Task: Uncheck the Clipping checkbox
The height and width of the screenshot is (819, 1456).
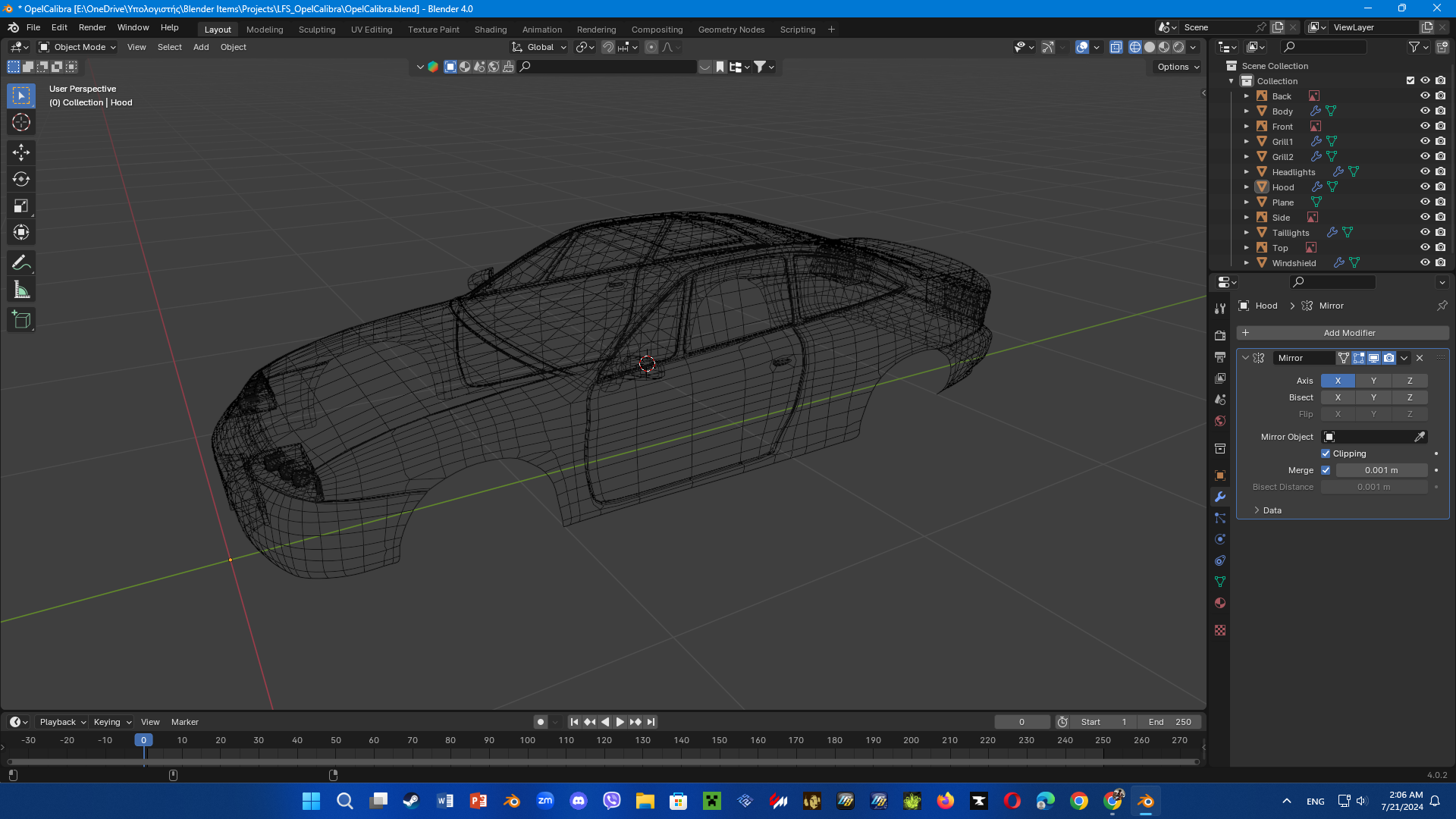Action: [x=1326, y=453]
